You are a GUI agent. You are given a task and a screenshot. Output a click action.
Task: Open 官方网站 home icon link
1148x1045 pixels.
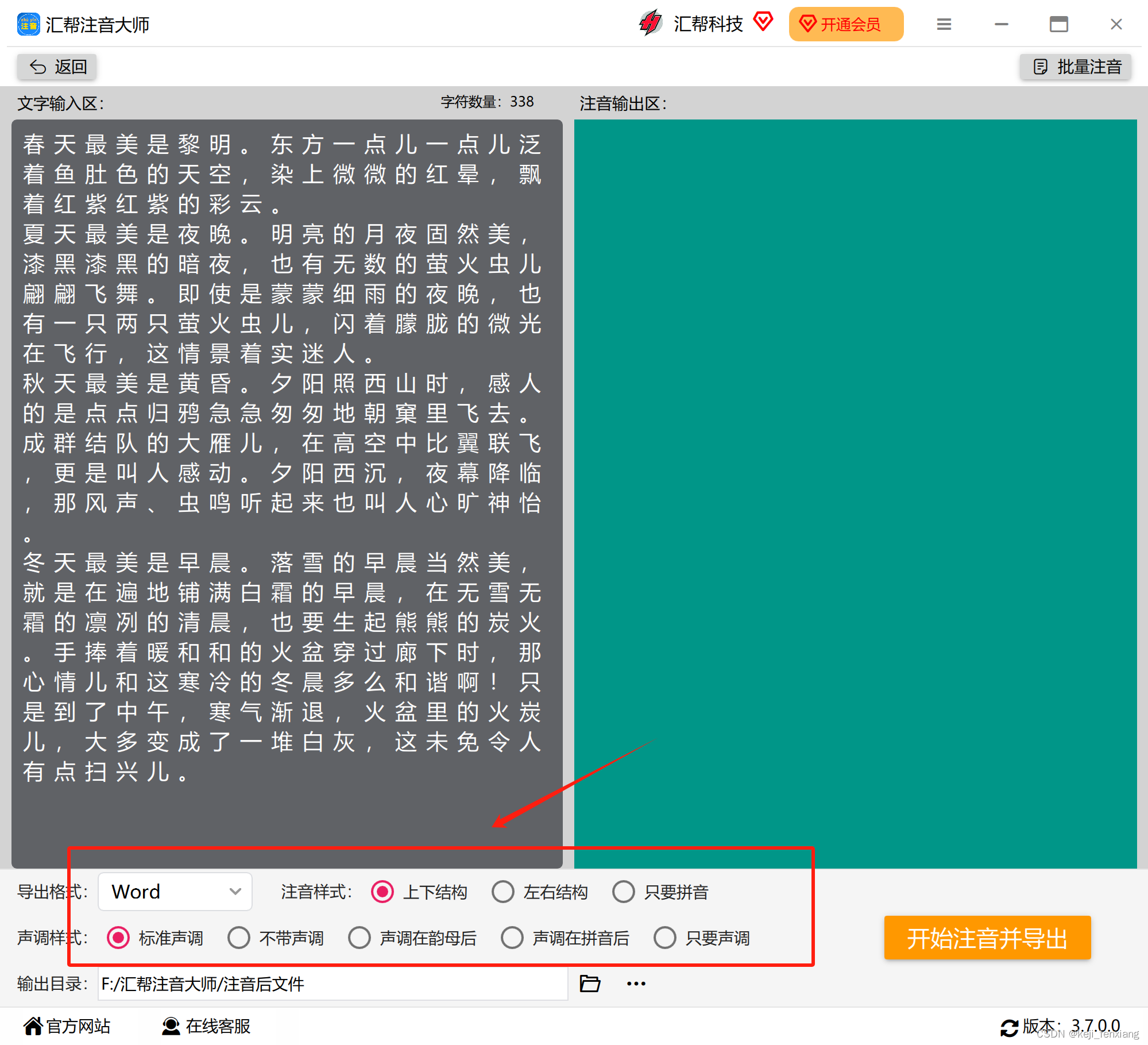67,1025
